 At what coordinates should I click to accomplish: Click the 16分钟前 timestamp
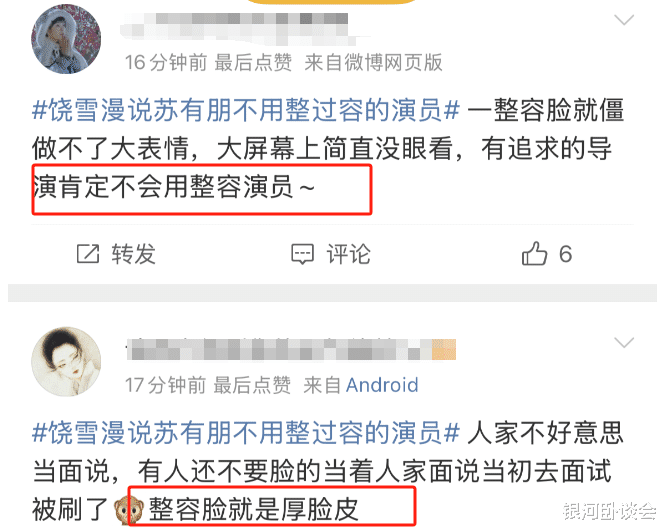[x=166, y=62]
